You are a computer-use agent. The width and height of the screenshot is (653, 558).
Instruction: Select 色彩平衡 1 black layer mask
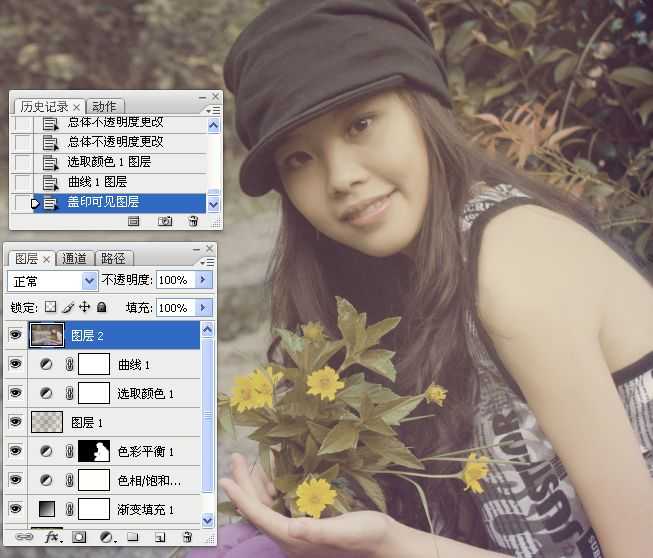click(x=94, y=451)
